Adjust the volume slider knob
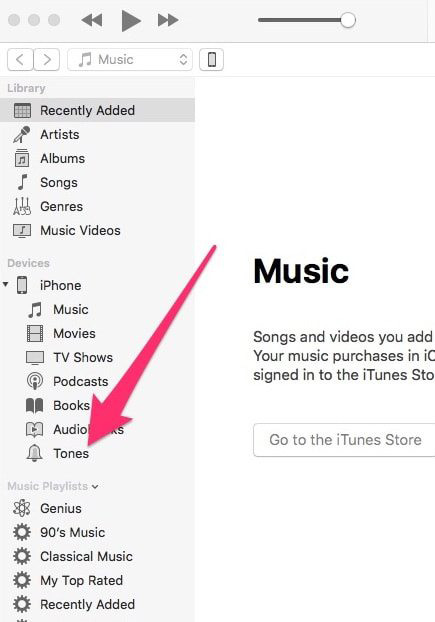The width and height of the screenshot is (435, 622). coord(348,20)
